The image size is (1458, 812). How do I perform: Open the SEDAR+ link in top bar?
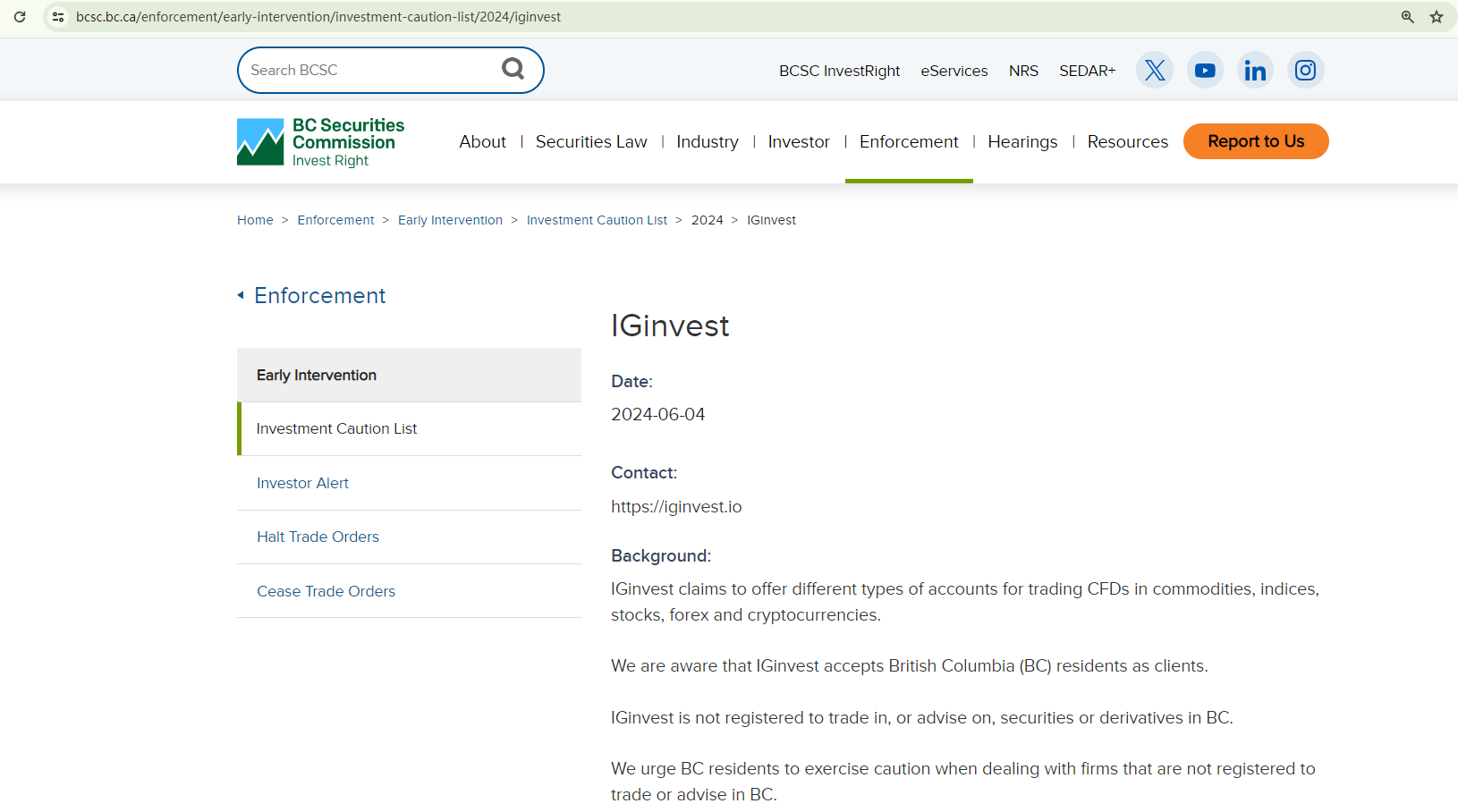(x=1087, y=71)
